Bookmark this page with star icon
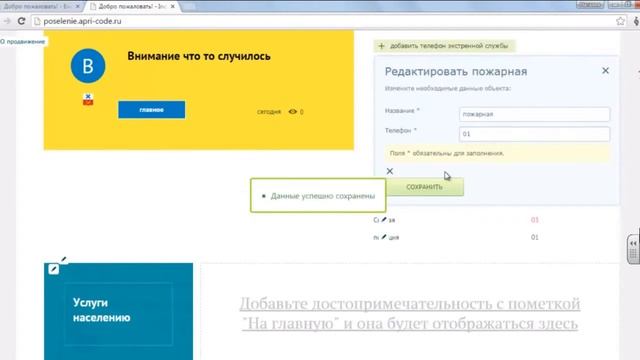The width and height of the screenshot is (640, 360). click(x=620, y=21)
